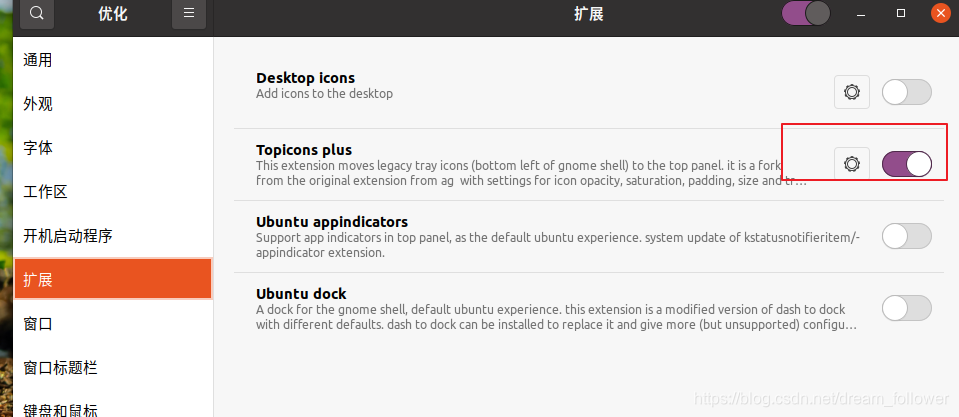Go to 工作区 section
Viewport: 959px width, 417px height.
click(113, 192)
